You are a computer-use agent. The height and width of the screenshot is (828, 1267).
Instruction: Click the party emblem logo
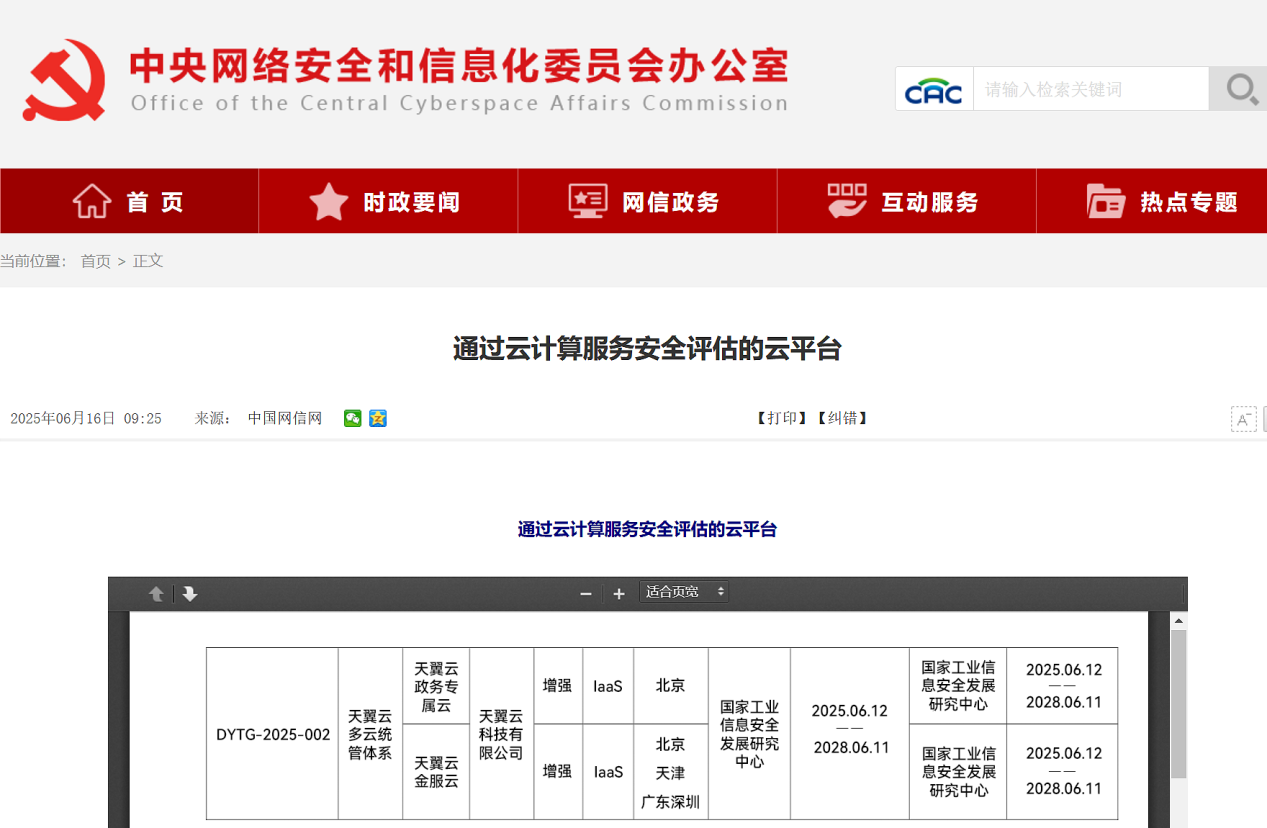pyautogui.click(x=65, y=79)
